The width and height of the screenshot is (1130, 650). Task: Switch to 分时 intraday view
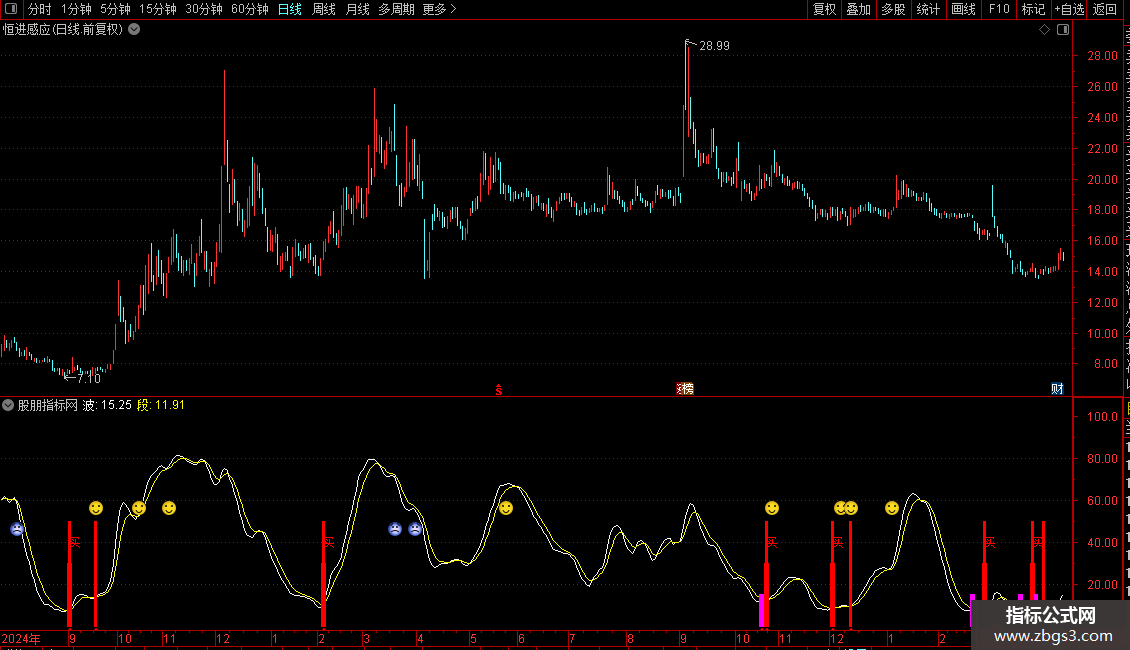(40, 9)
